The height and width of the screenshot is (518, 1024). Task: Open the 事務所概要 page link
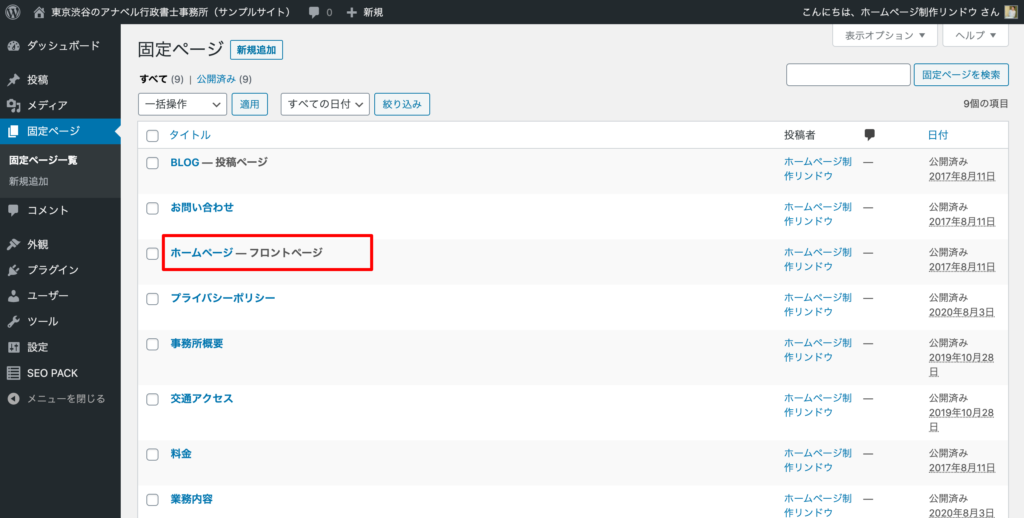(197, 344)
